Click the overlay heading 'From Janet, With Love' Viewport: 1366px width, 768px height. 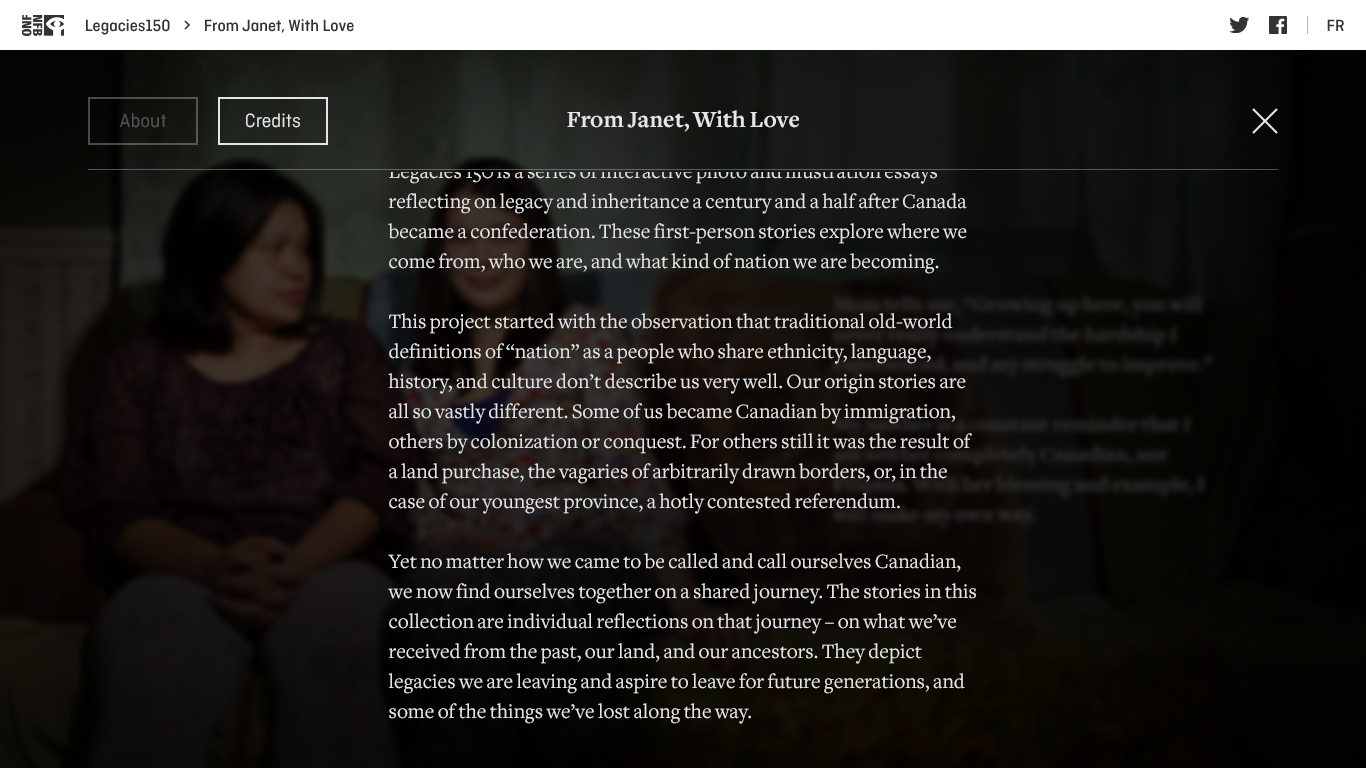click(683, 120)
